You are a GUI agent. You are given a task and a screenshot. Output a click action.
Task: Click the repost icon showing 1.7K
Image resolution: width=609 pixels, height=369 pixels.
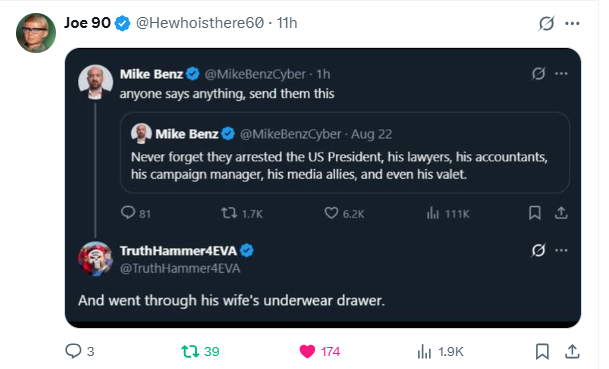pos(229,213)
